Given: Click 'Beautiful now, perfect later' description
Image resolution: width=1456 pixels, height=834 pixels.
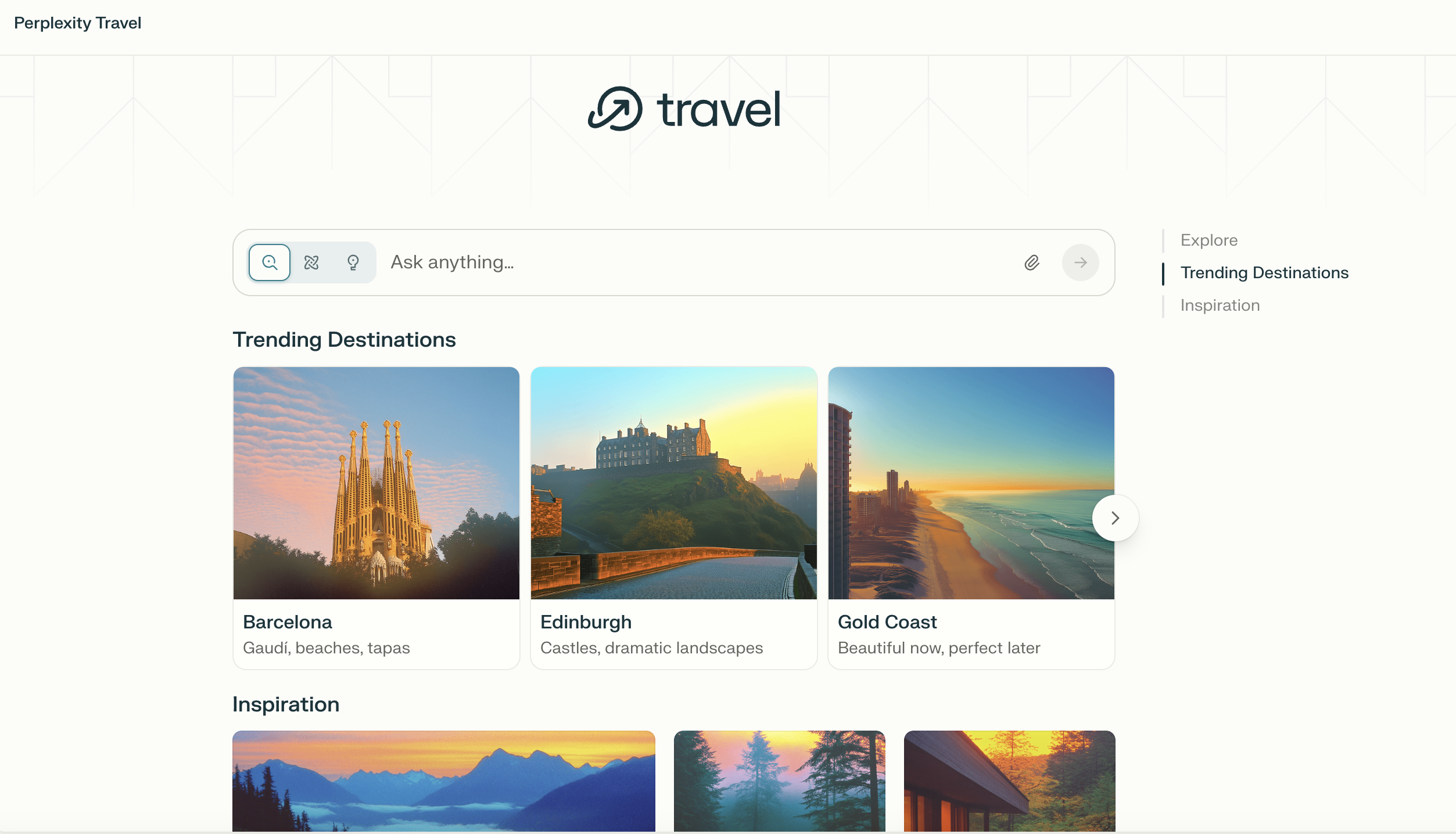Looking at the screenshot, I should pos(939,648).
